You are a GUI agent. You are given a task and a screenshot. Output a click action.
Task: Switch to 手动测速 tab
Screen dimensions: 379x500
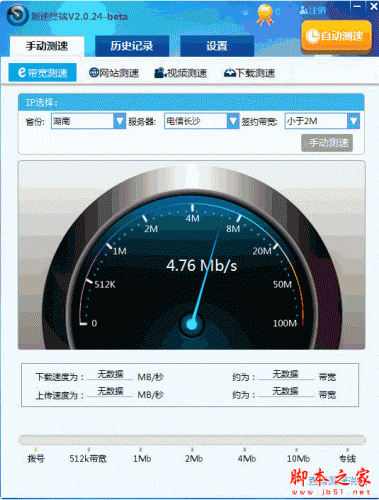click(x=47, y=46)
